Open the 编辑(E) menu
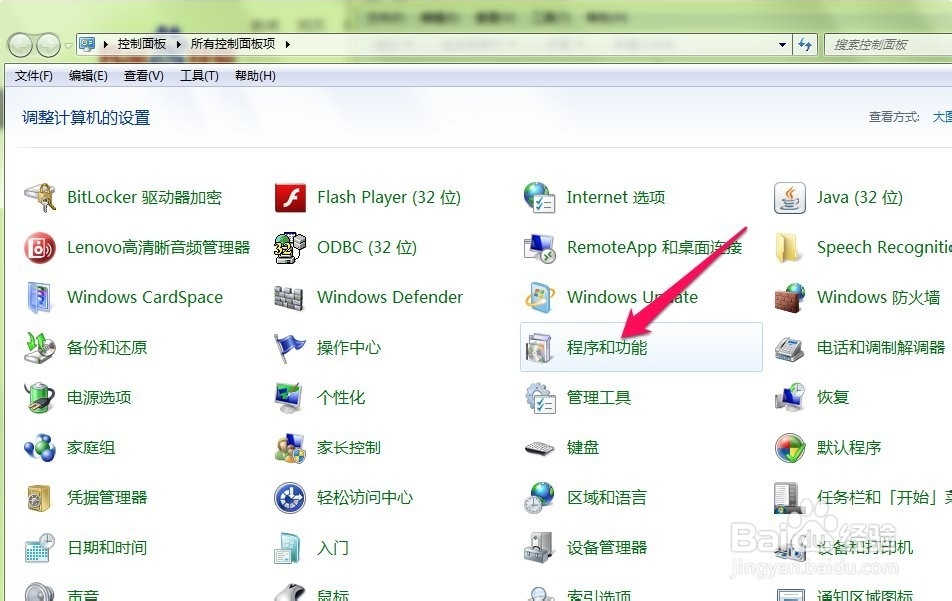Viewport: 952px width, 601px height. pyautogui.click(x=88, y=76)
